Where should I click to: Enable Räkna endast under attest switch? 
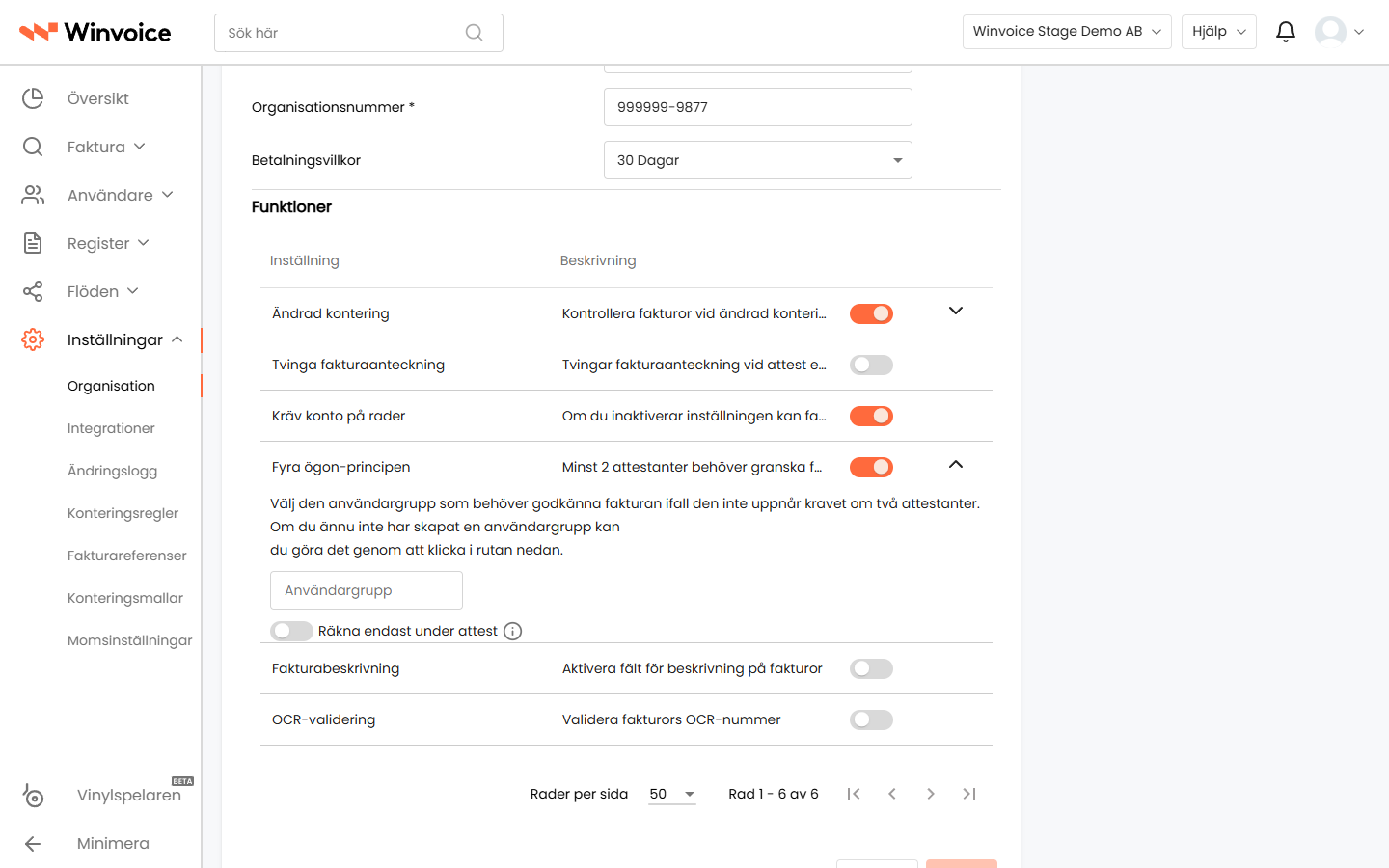click(291, 631)
